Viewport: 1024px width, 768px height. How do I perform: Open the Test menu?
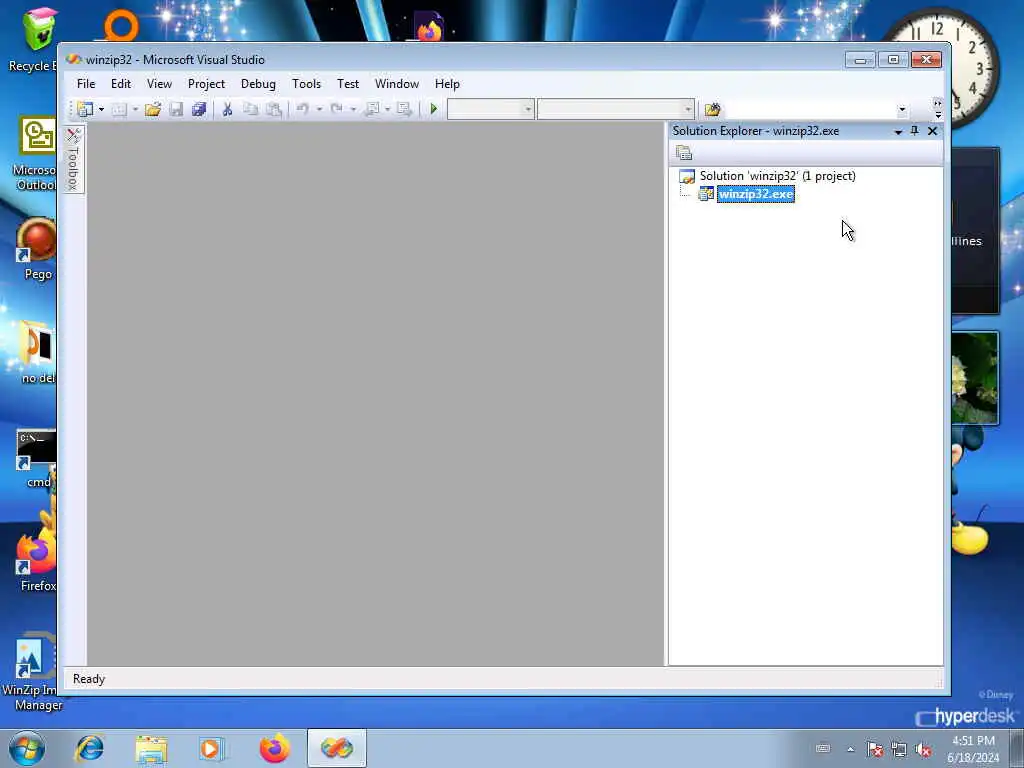click(348, 84)
